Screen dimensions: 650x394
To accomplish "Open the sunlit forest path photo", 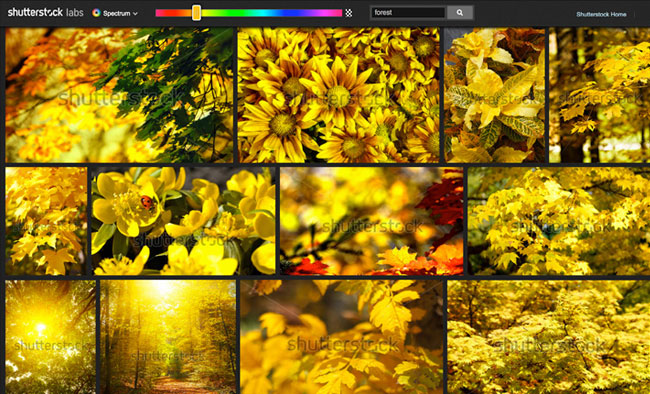I will pos(168,337).
